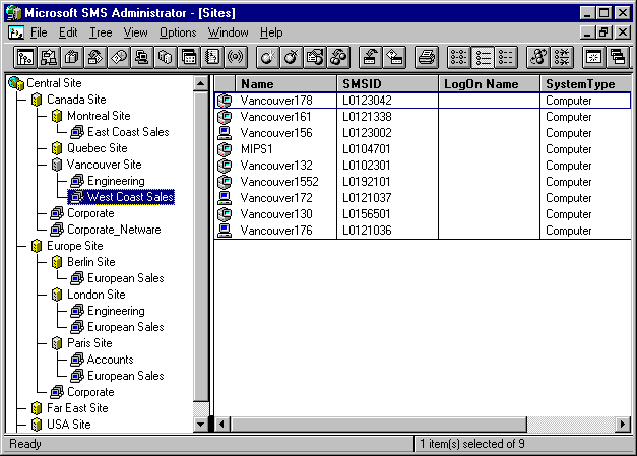Click the radio-wave Alerts toolbar icon
The width and height of the screenshot is (637, 456).
pos(237,57)
